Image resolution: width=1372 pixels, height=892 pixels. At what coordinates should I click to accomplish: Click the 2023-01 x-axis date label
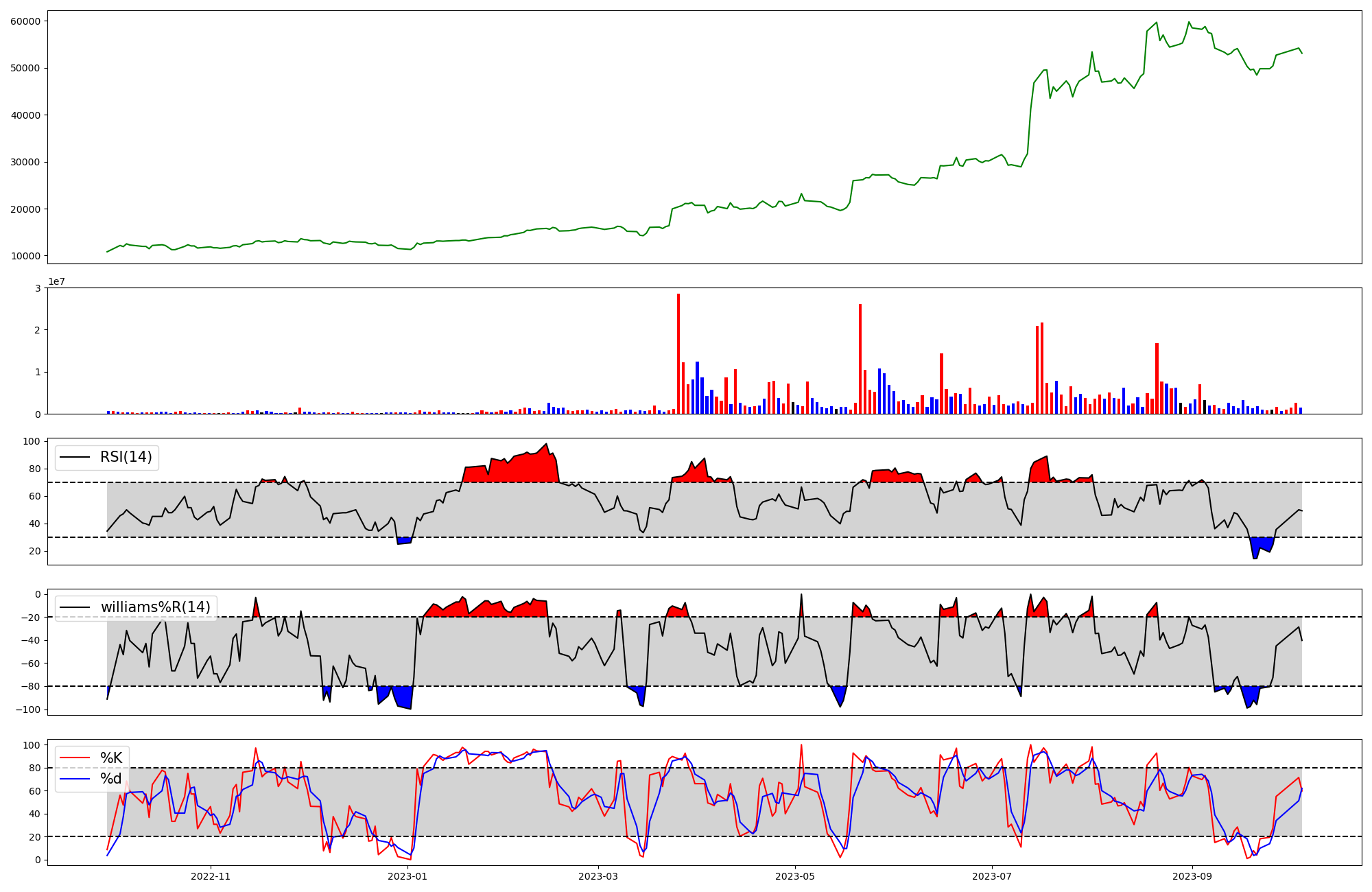(x=407, y=876)
